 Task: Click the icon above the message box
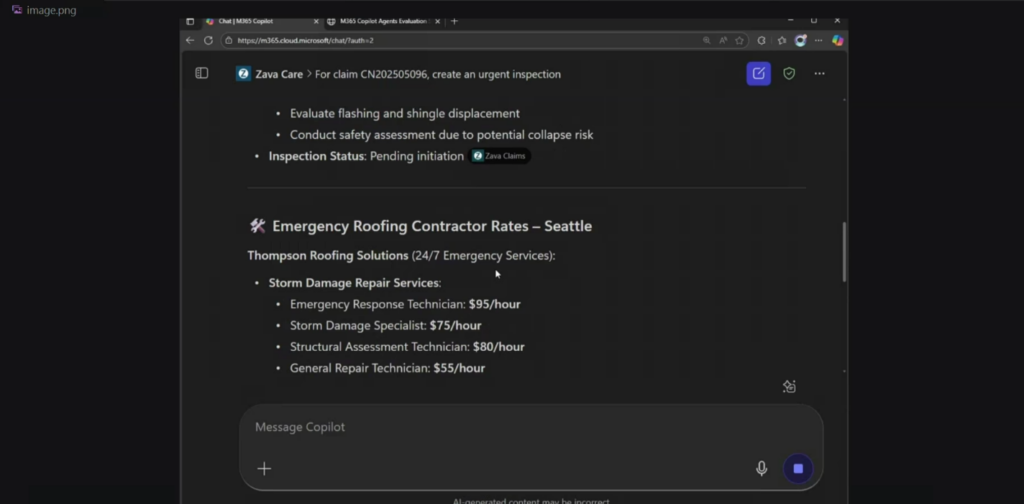pyautogui.click(x=789, y=387)
